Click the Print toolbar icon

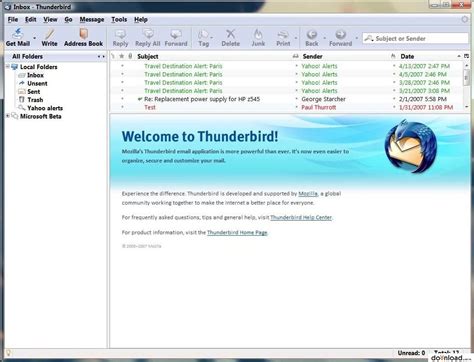tap(283, 34)
